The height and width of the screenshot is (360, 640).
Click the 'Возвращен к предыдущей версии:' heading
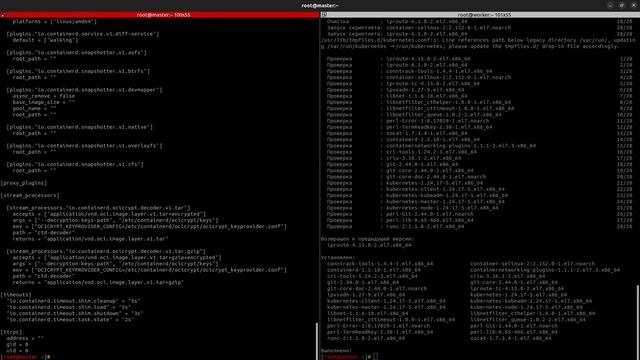tap(367, 239)
